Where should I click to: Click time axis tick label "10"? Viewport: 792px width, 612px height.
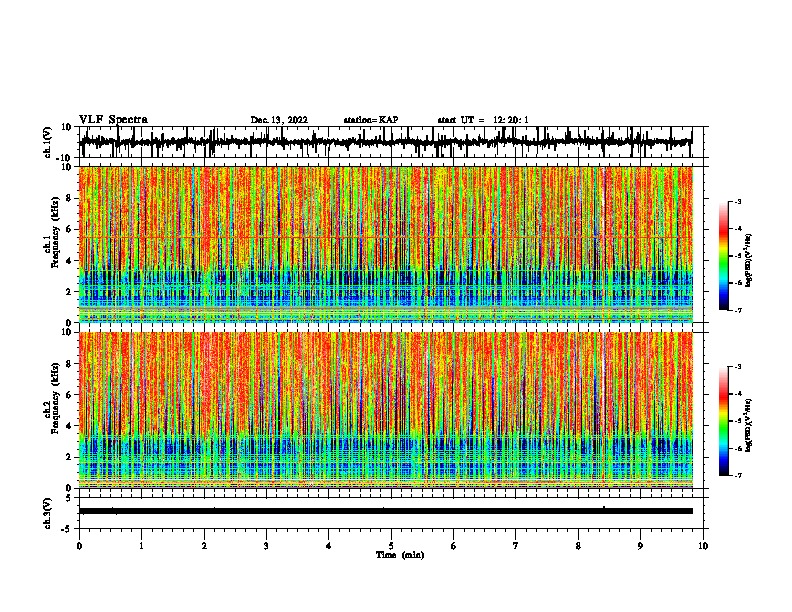tap(703, 545)
